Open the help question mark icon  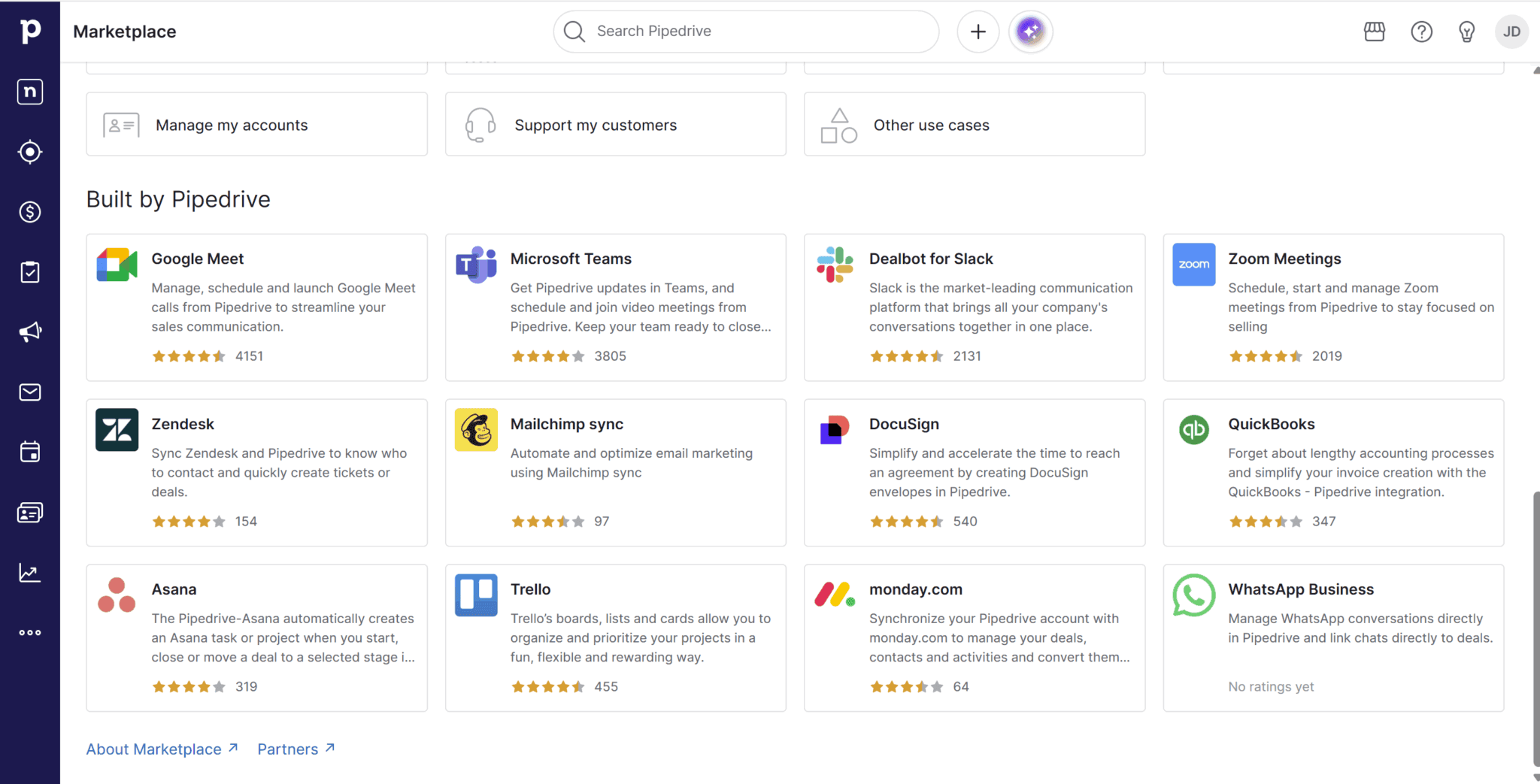tap(1421, 32)
